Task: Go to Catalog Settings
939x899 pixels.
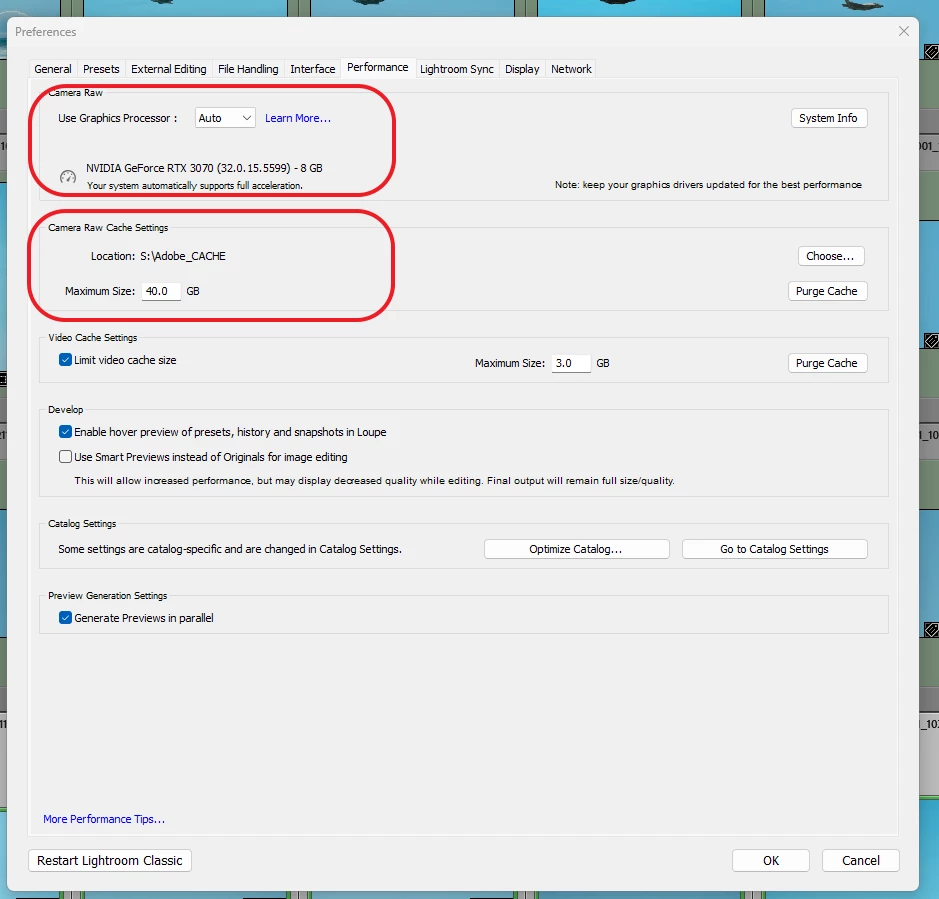Action: coord(774,549)
